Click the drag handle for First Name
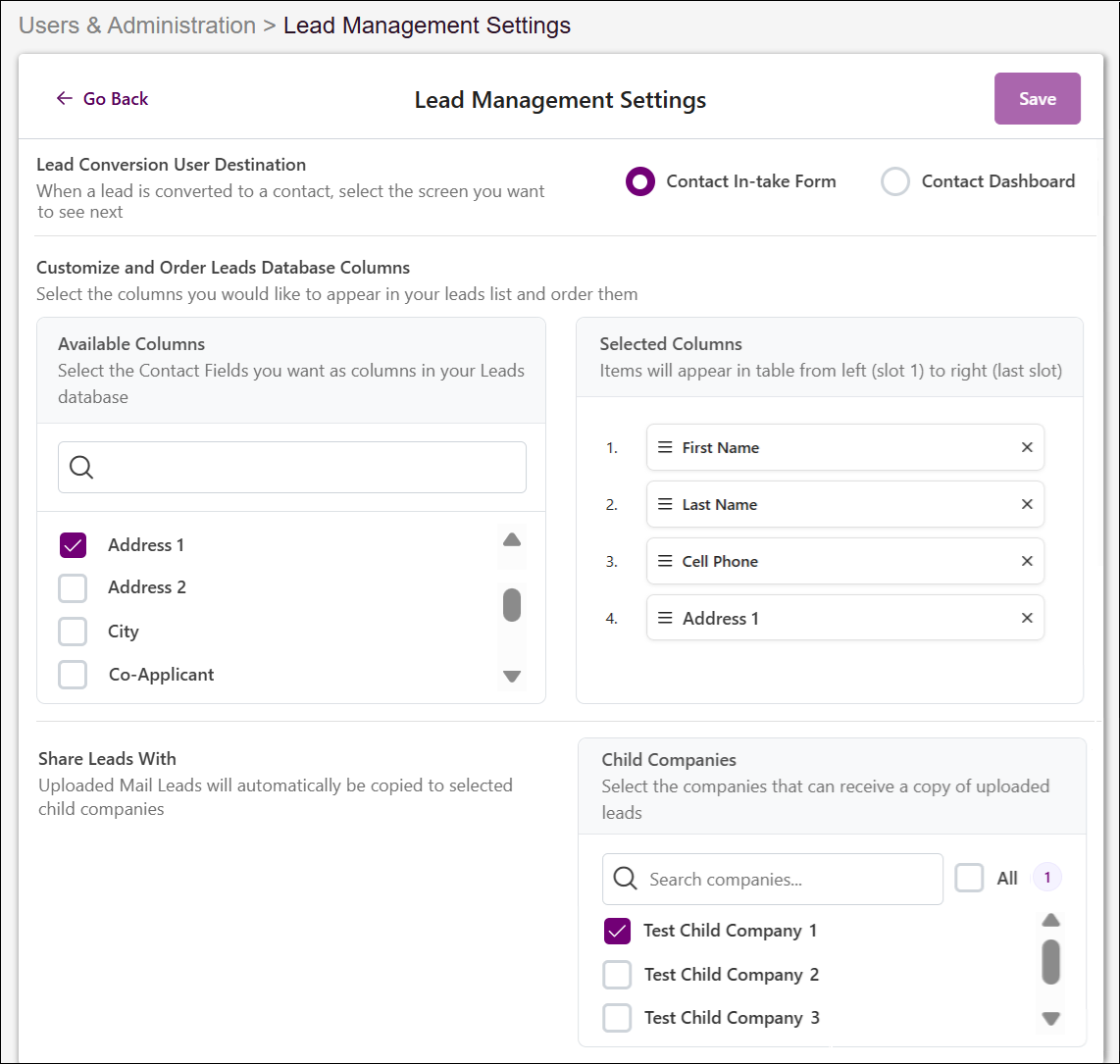1120x1064 pixels. [665, 447]
